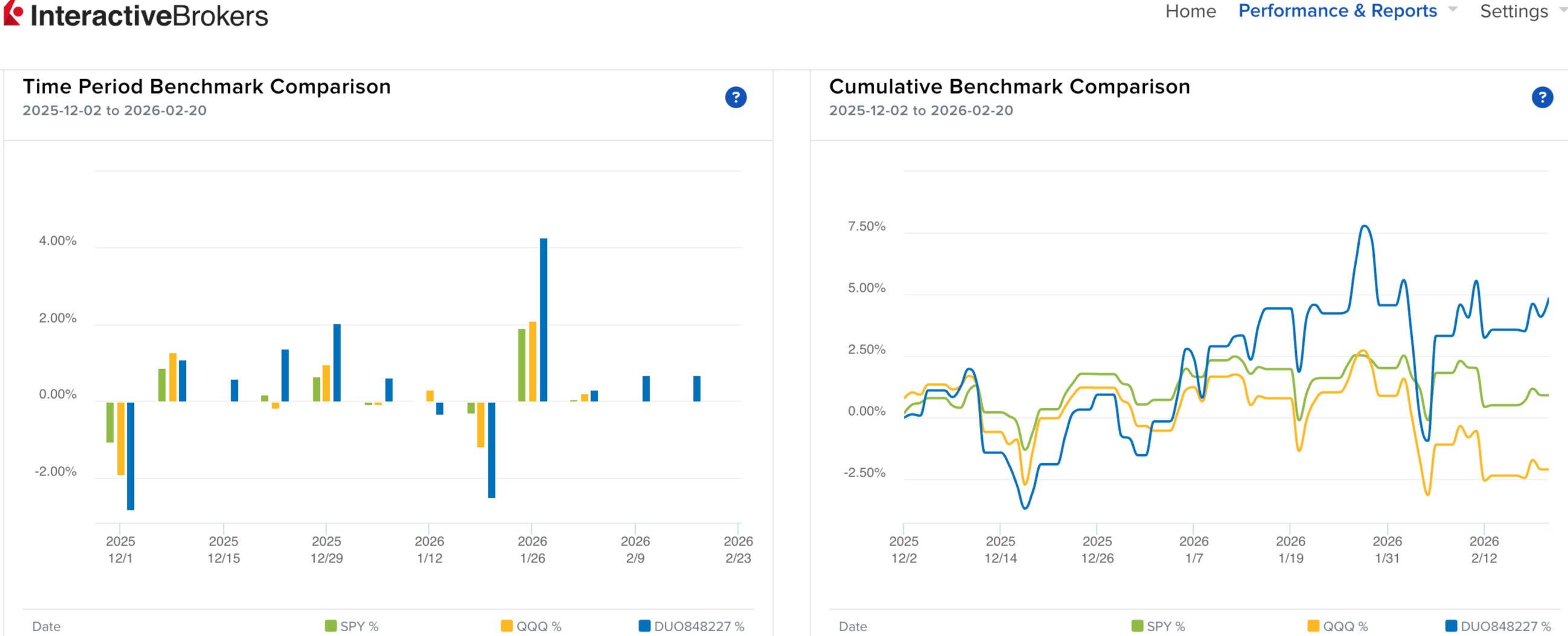Image resolution: width=1568 pixels, height=636 pixels.
Task: Hide DUO848227 % line in cumulative legend
Action: click(x=1497, y=626)
